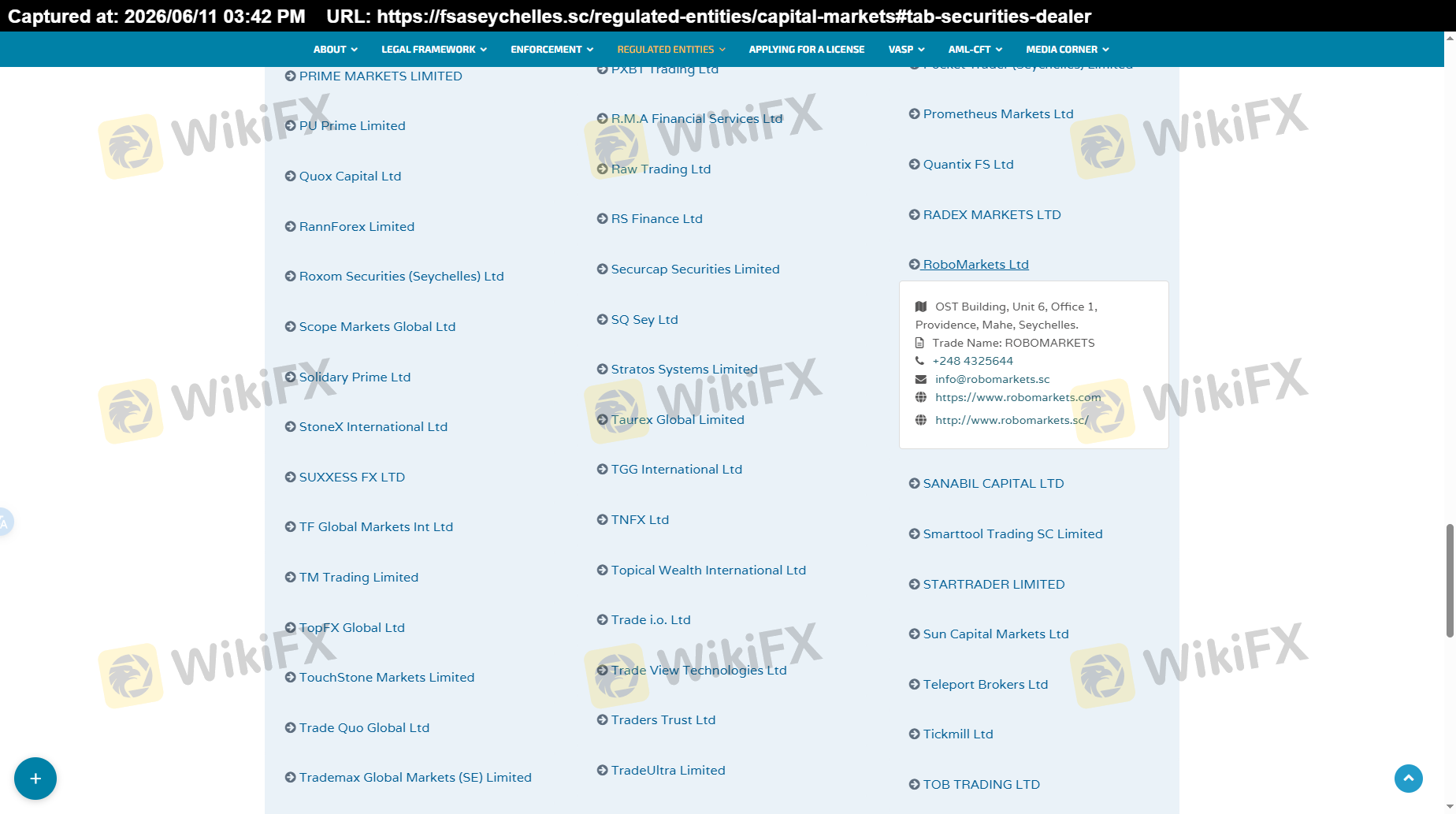Click arrow icon beside Sun Capital Markets Ltd
The height and width of the screenshot is (814, 1456).
915,634
